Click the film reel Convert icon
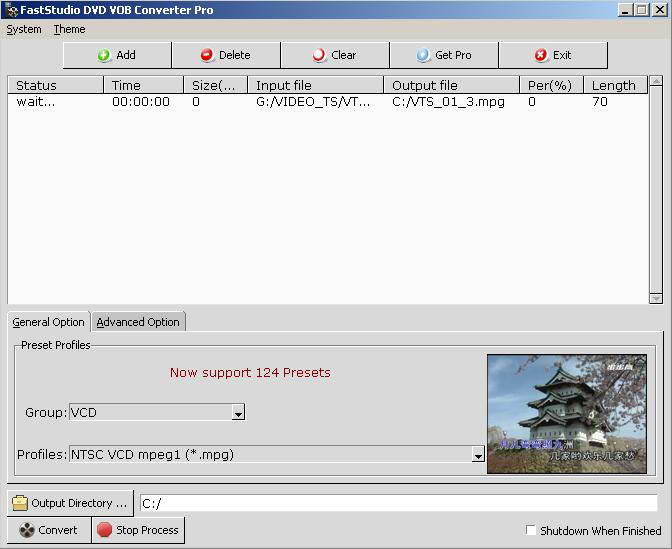Viewport: 672px width, 549px height. [x=27, y=530]
